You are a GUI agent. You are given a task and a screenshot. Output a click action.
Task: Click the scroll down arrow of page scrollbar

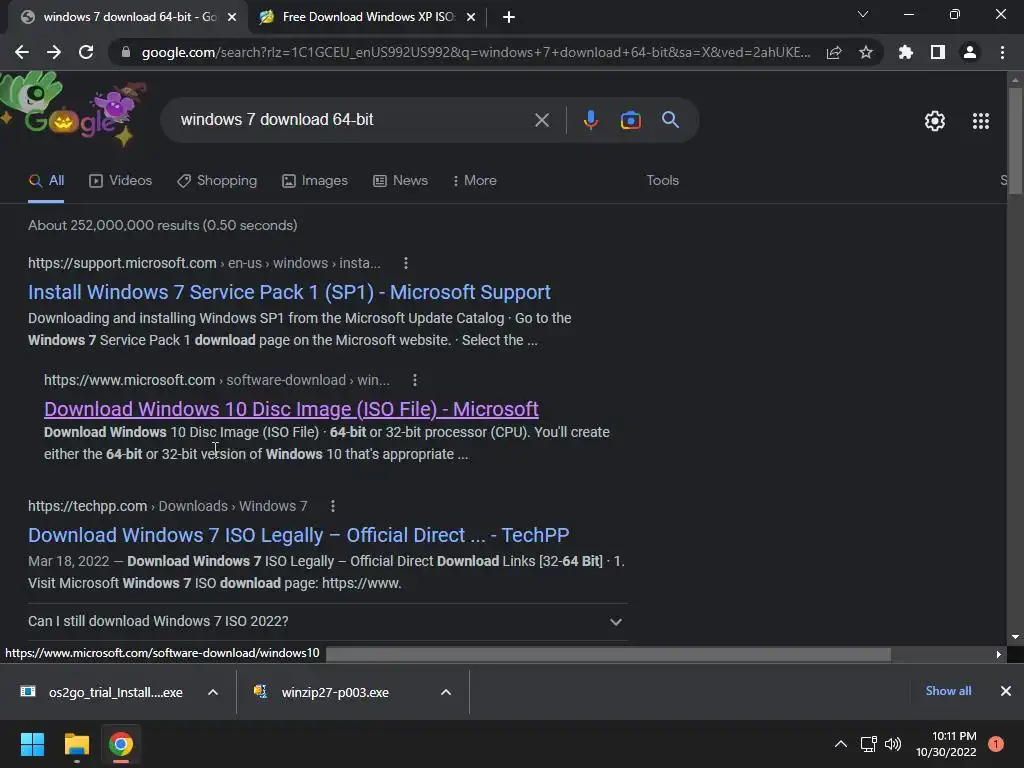1015,637
